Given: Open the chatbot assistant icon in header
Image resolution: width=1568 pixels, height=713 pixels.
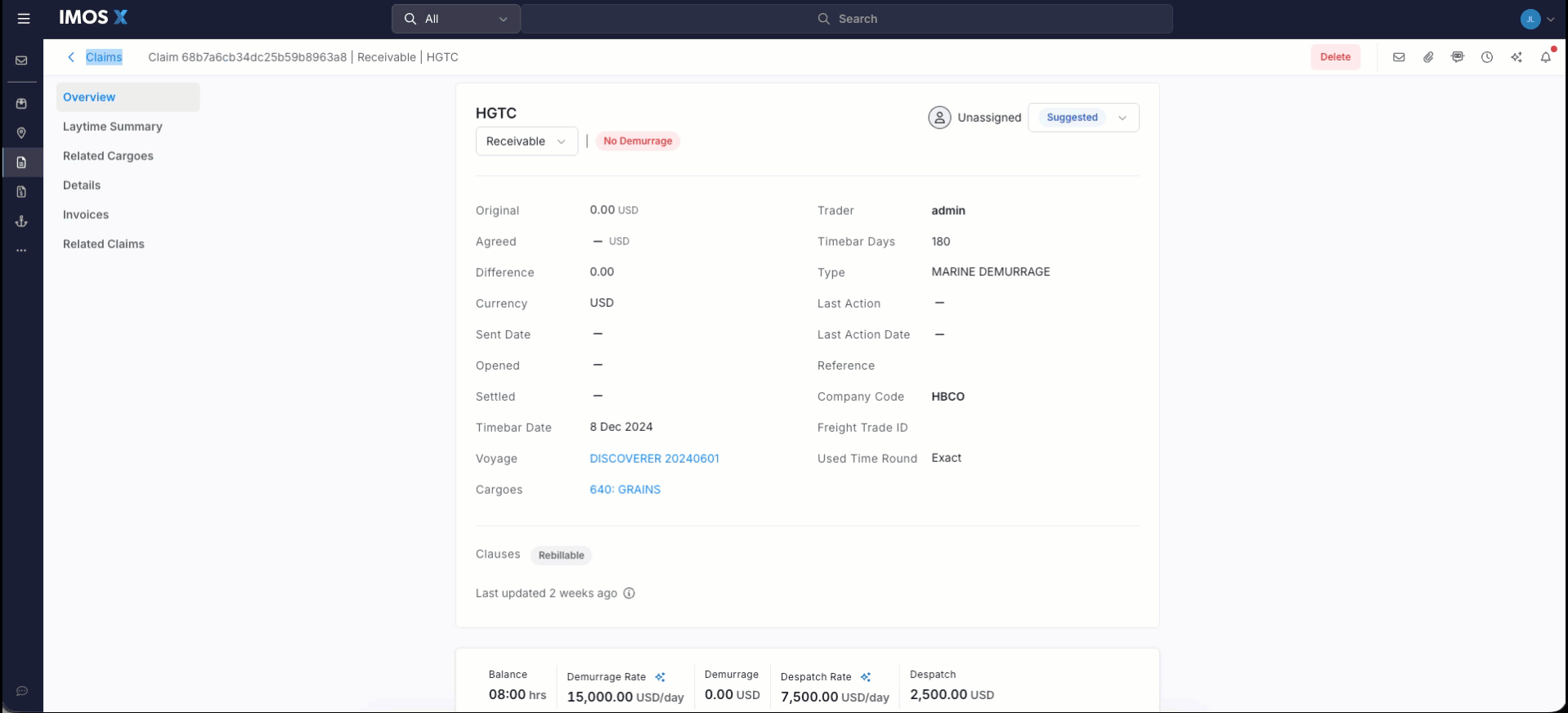Looking at the screenshot, I should click(1458, 57).
